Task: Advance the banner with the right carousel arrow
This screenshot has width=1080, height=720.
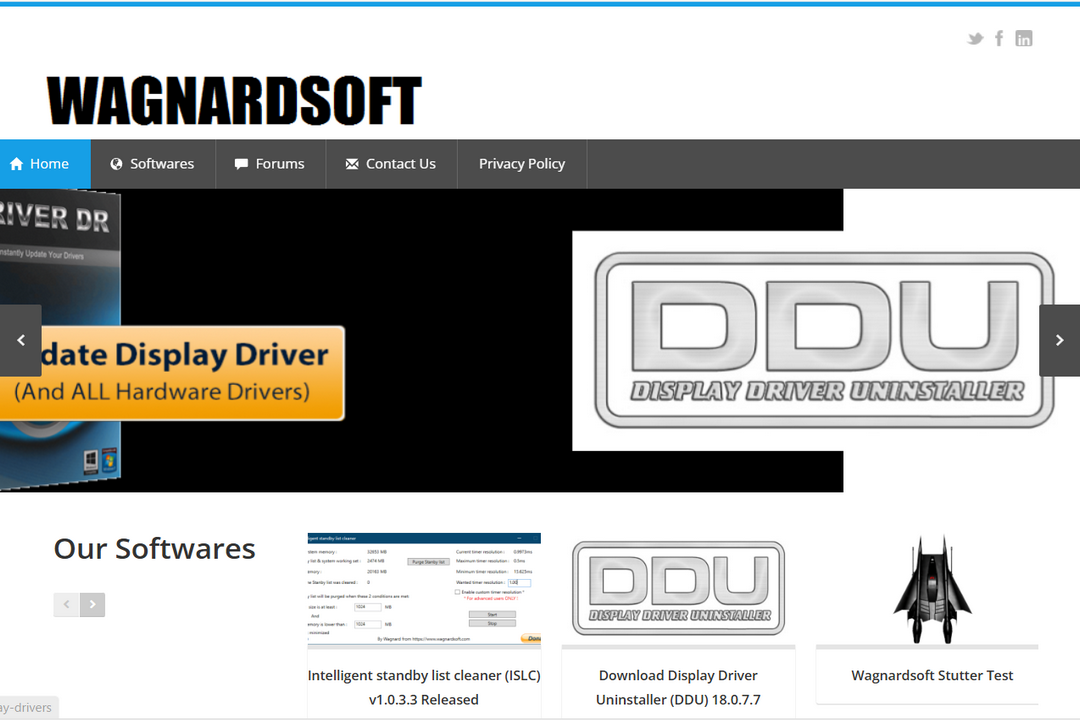Action: 1059,340
